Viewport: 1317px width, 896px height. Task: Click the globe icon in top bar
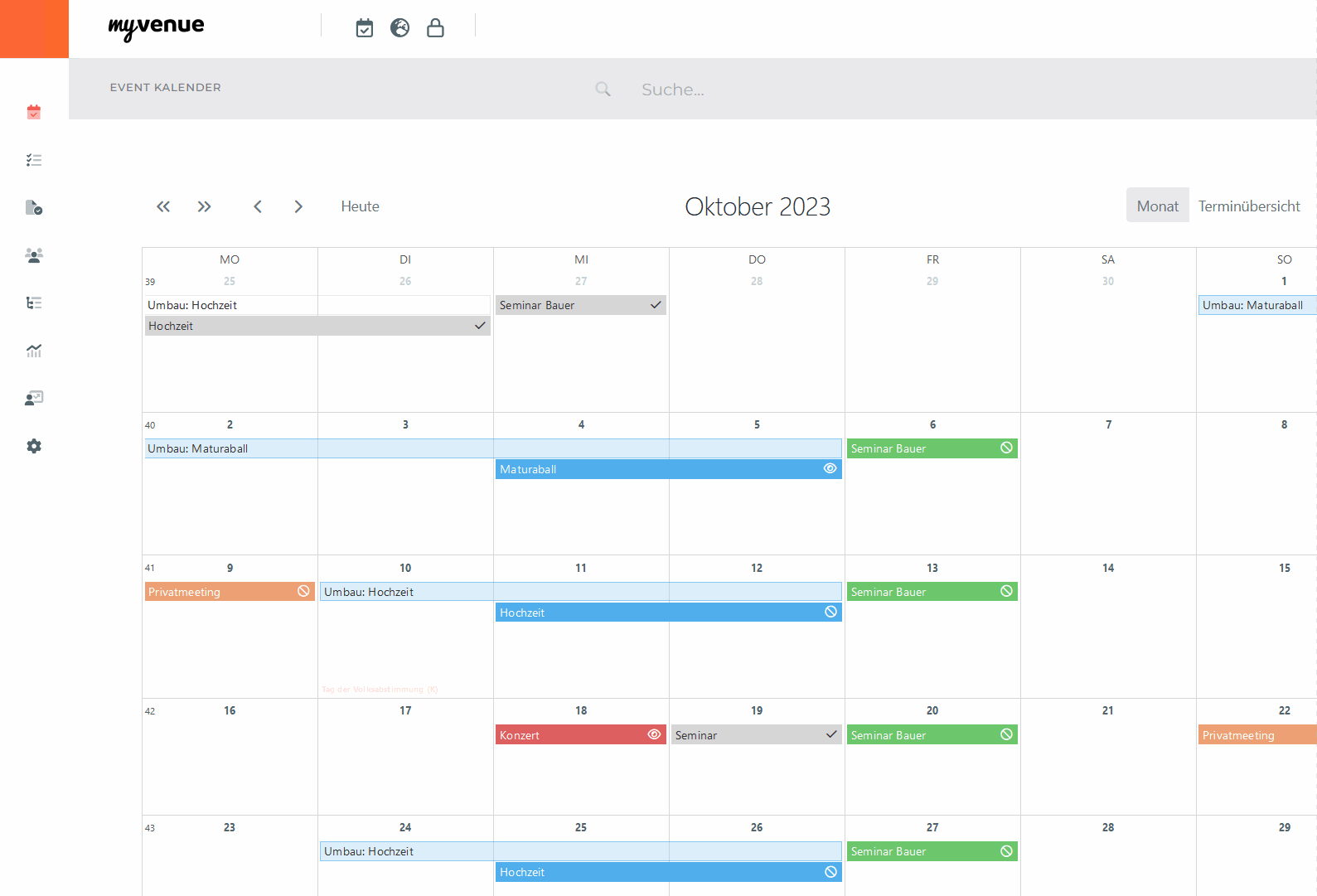[x=400, y=28]
